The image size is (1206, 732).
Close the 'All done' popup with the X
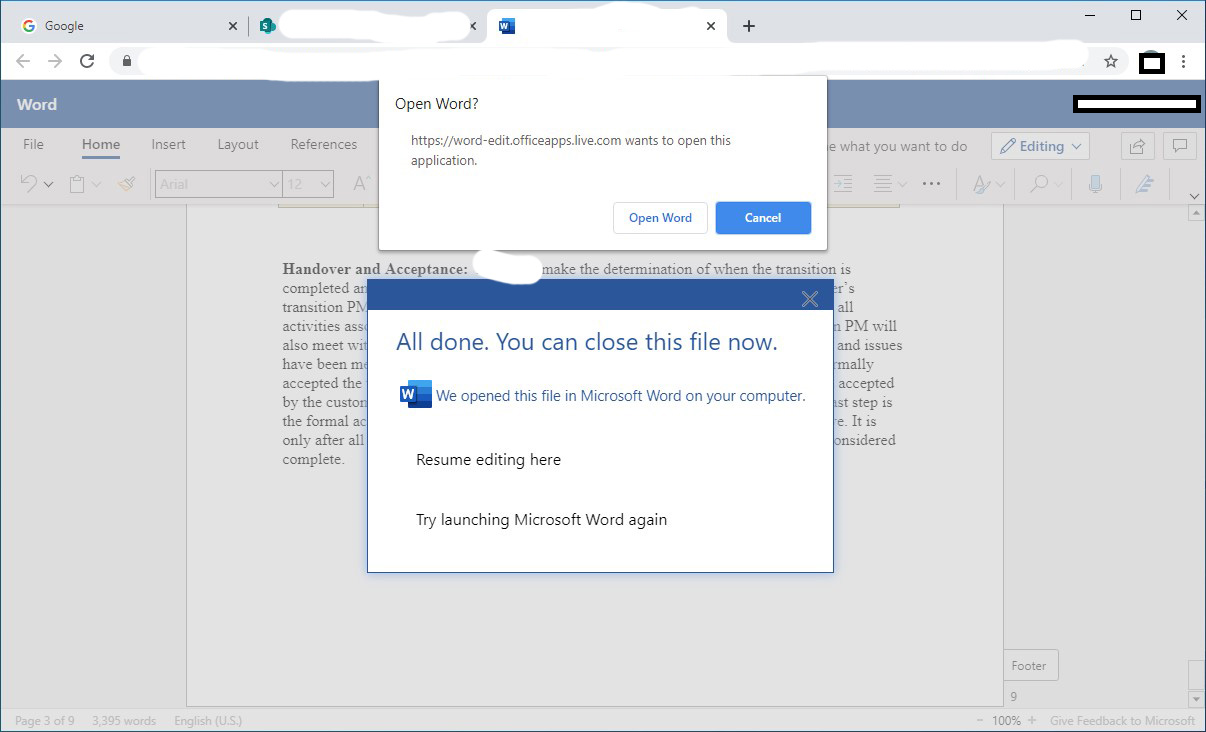point(810,298)
